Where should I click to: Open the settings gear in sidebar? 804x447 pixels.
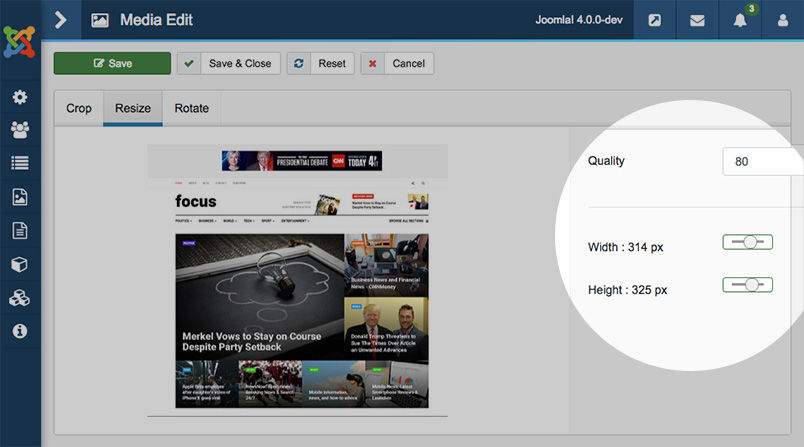(20, 97)
